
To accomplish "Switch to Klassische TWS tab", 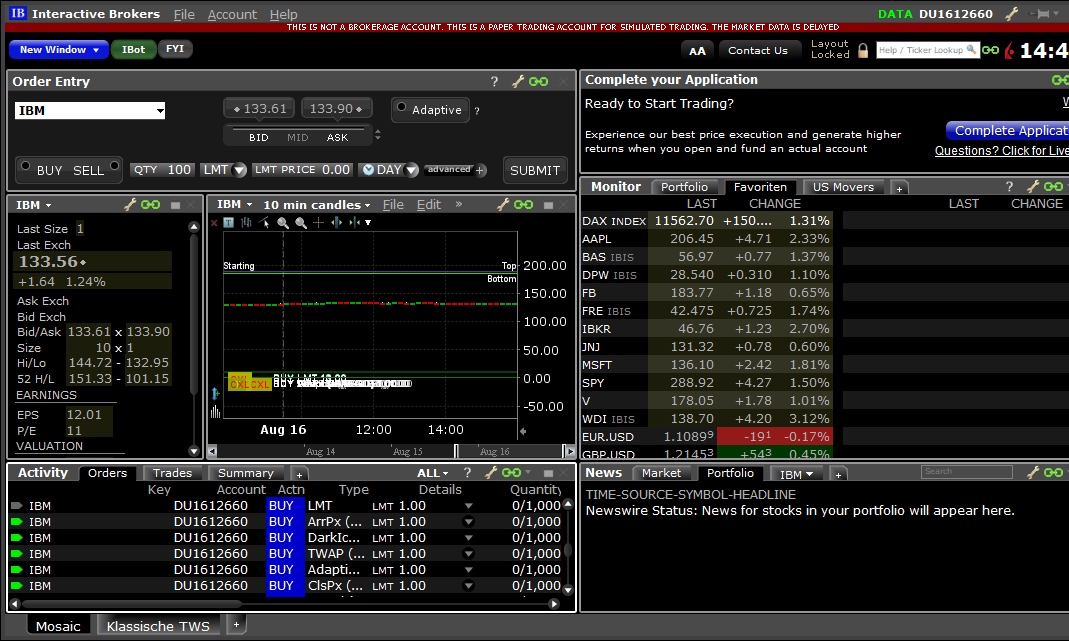I will click(158, 626).
